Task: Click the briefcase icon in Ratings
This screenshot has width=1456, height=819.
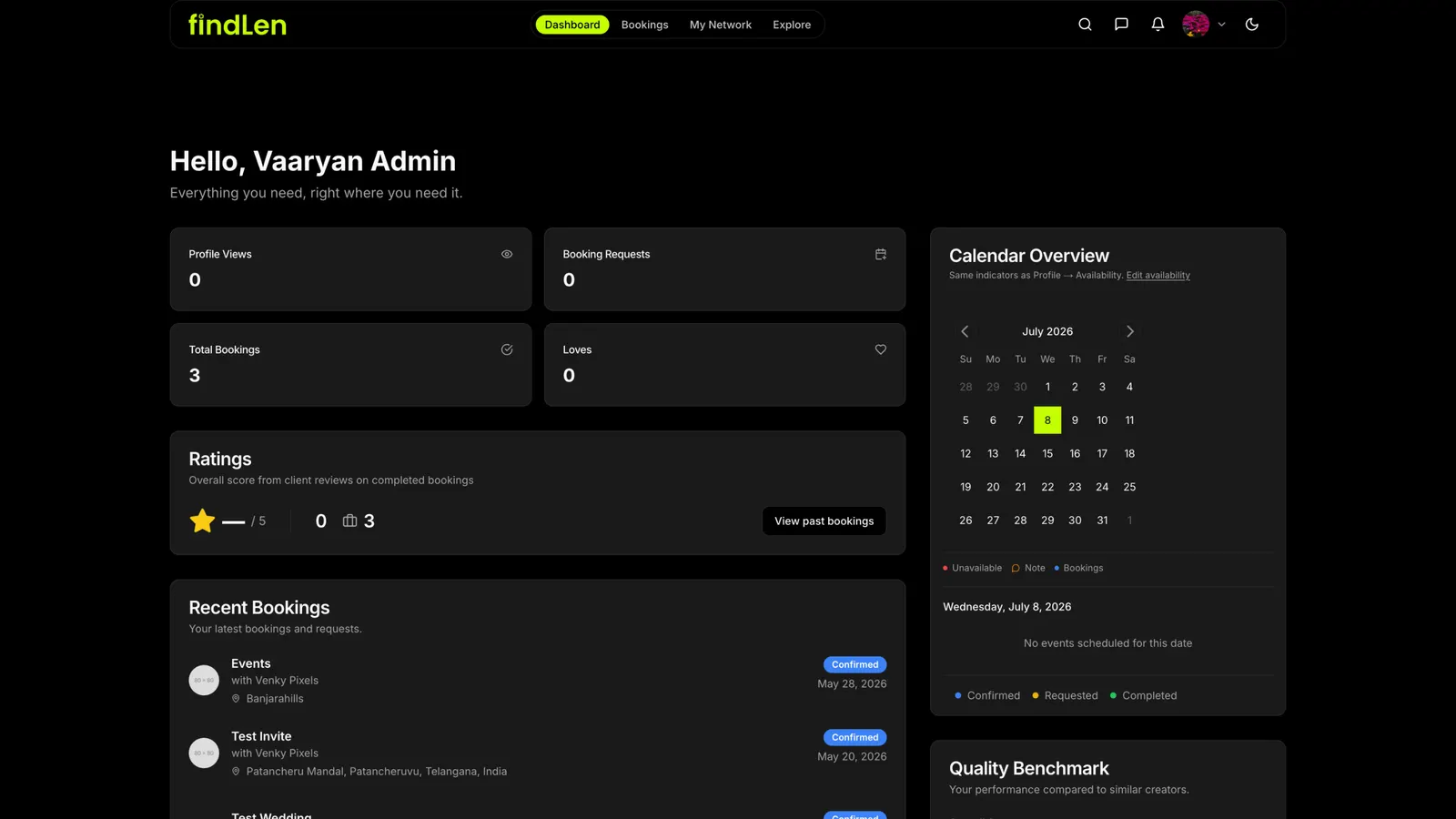Action: pos(349,521)
